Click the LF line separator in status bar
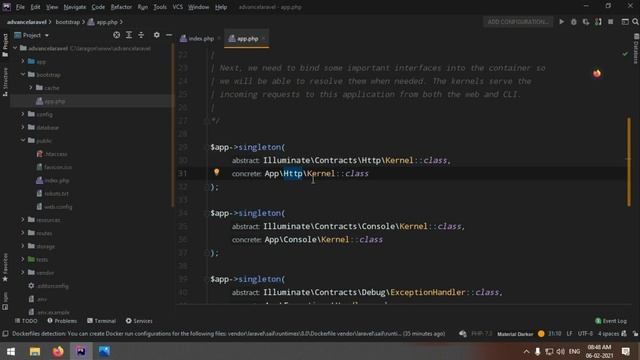 point(569,333)
